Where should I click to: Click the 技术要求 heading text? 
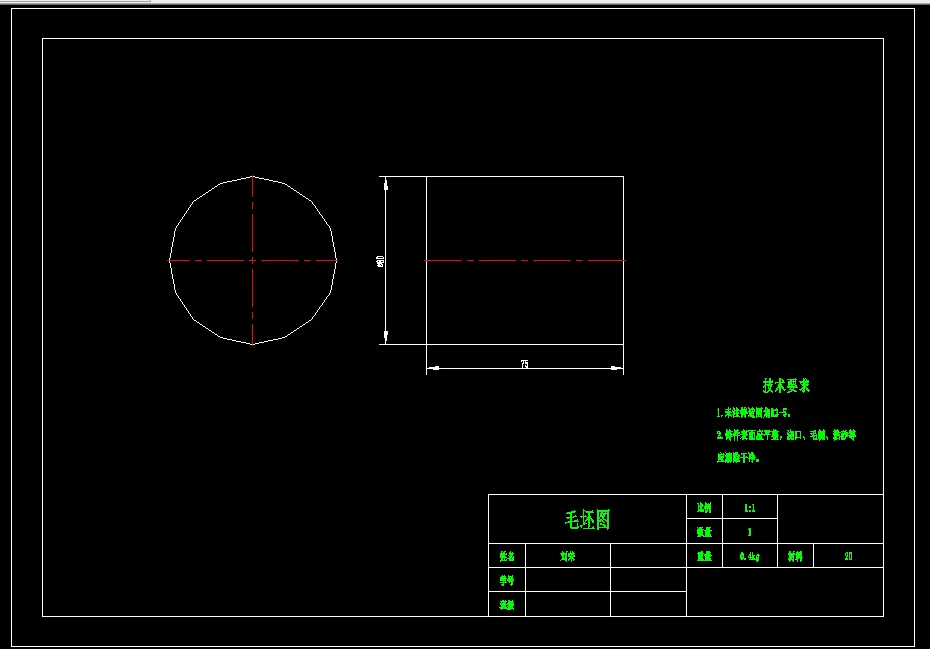click(x=786, y=386)
